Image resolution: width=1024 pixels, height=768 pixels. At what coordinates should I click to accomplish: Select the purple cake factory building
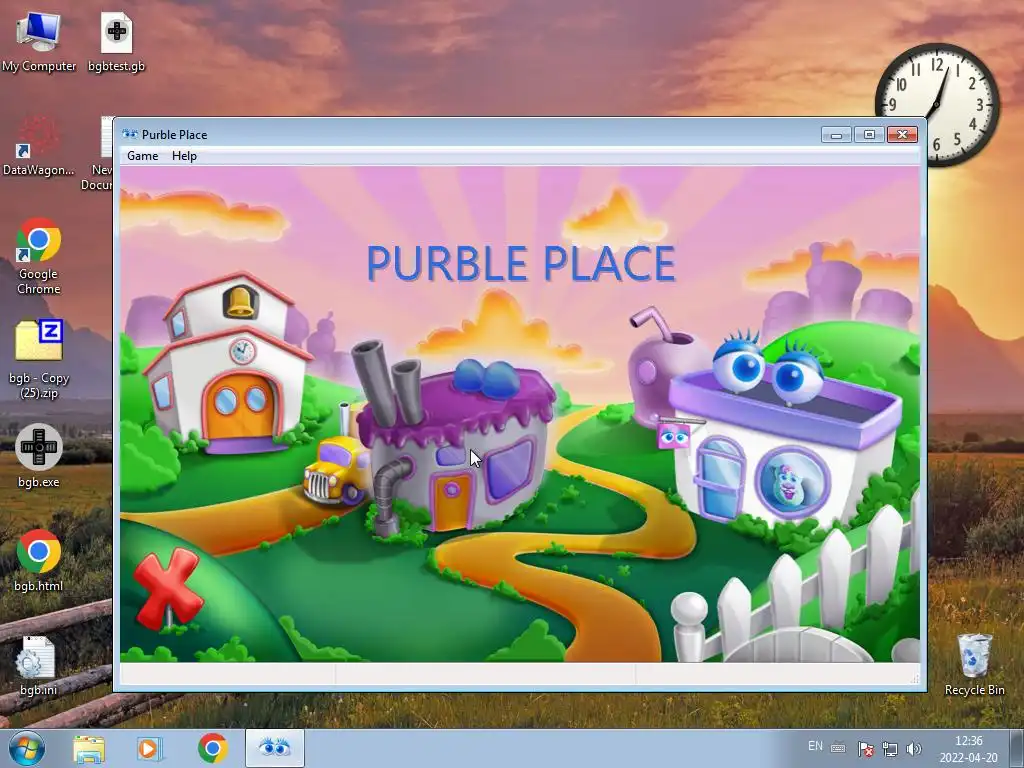click(457, 444)
